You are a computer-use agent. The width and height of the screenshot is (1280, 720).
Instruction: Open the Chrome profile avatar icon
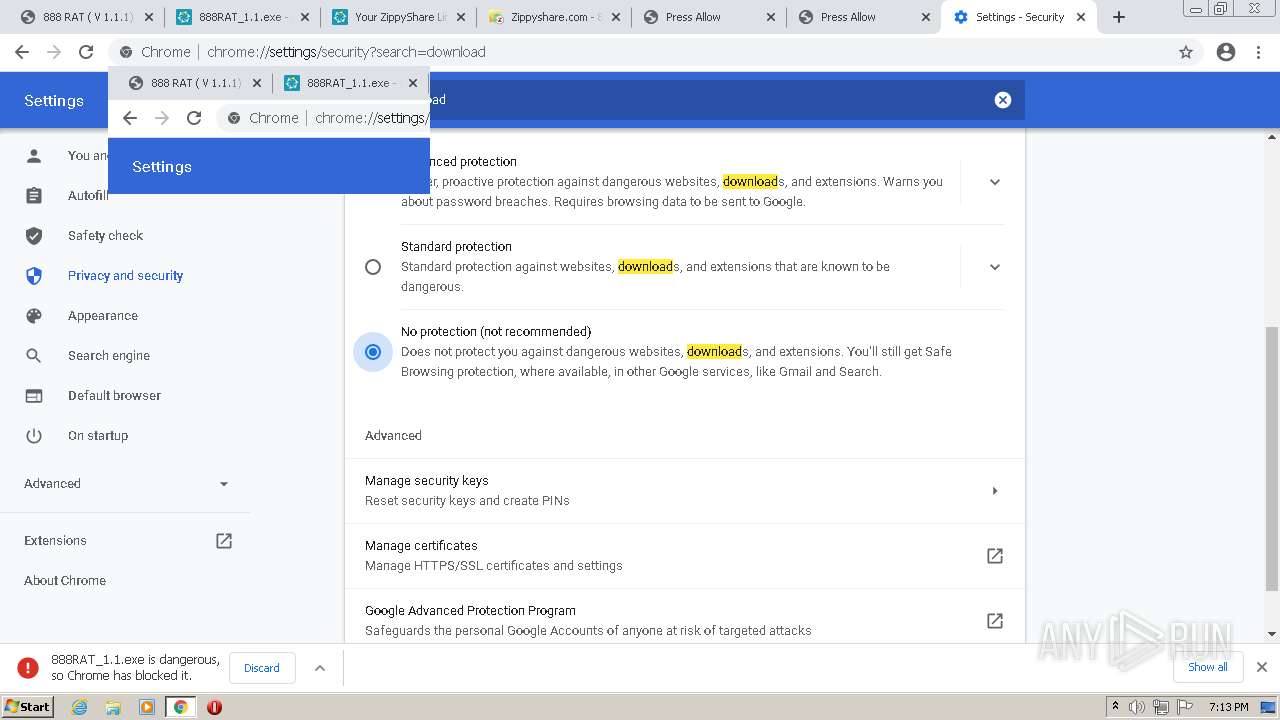pyautogui.click(x=1226, y=52)
